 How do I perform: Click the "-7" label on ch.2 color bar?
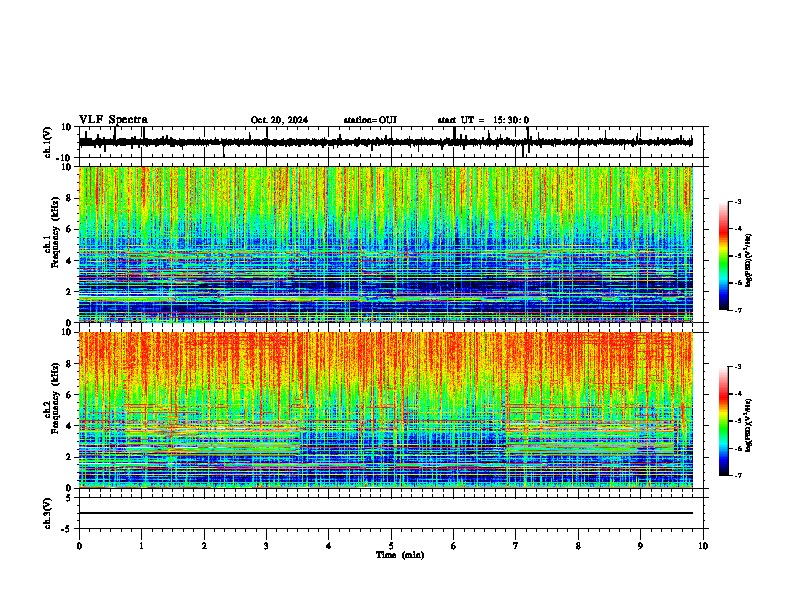(737, 476)
